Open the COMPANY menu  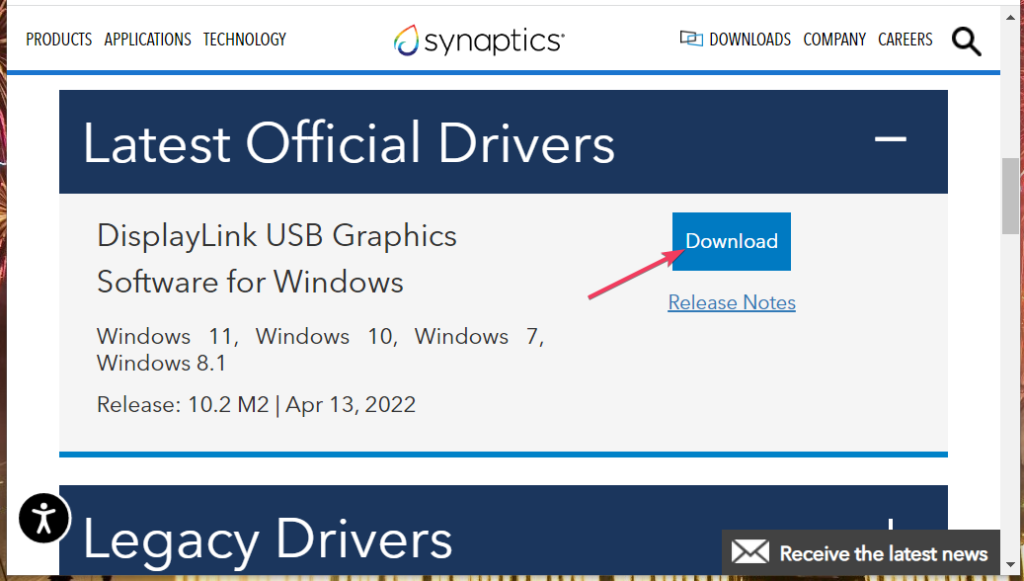coord(835,39)
